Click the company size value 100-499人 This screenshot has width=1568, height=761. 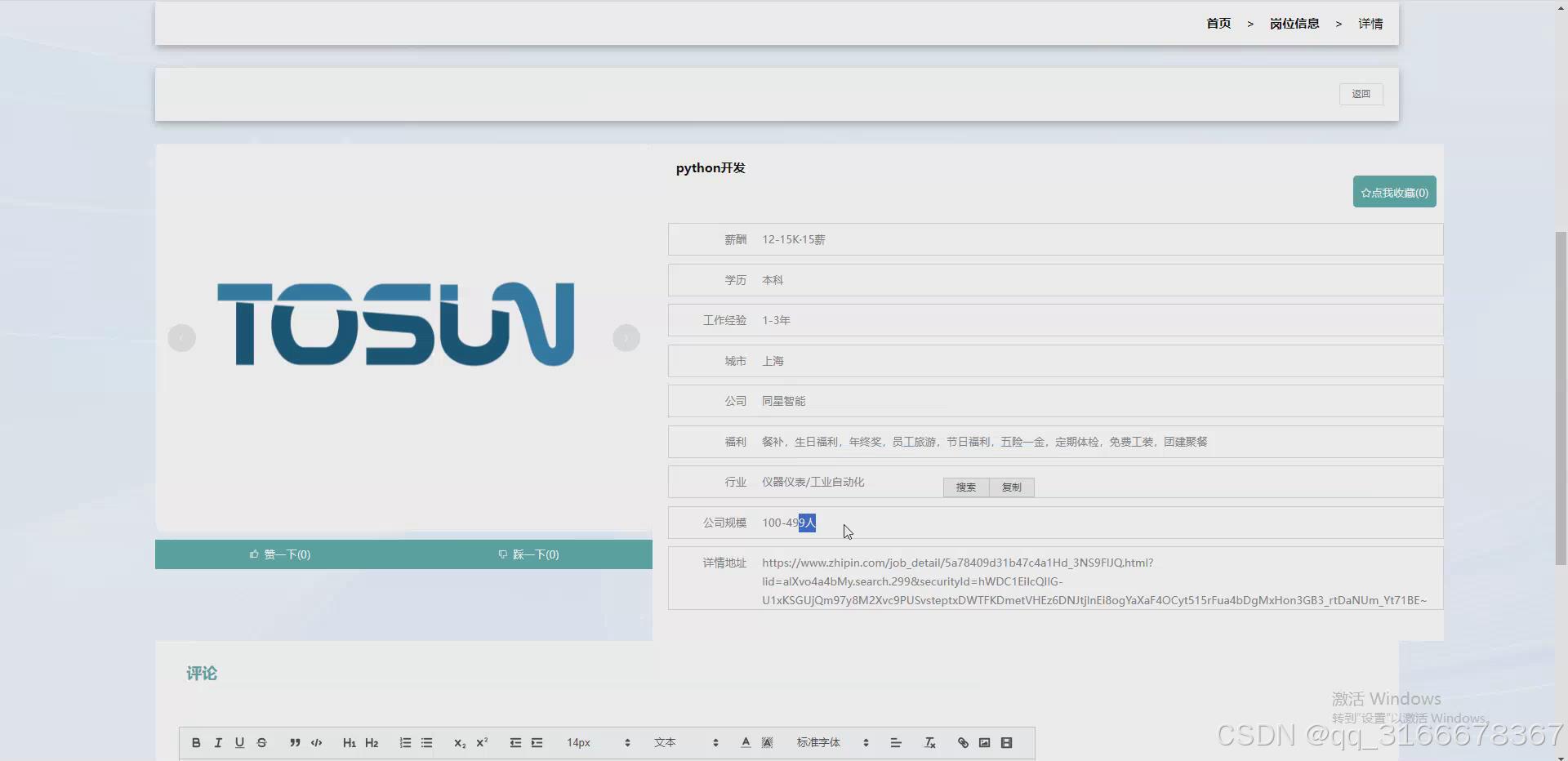pyautogui.click(x=789, y=523)
